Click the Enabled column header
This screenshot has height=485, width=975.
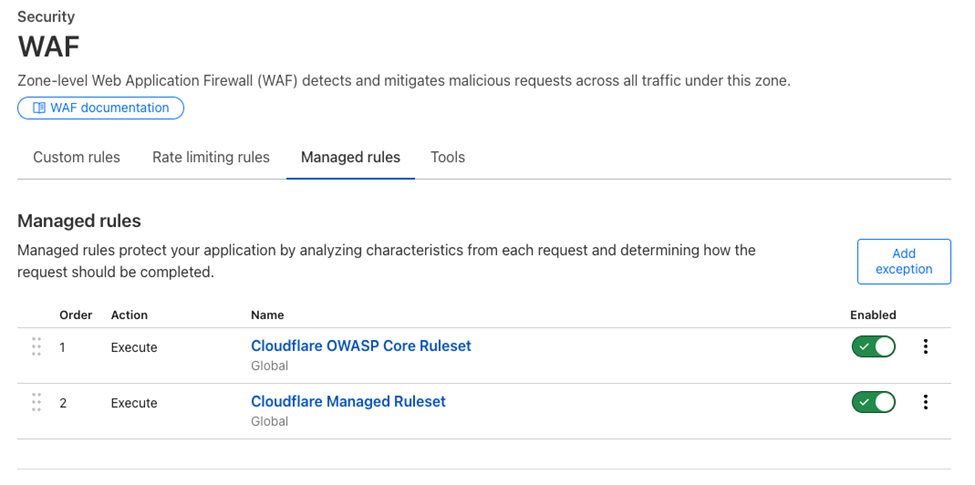[873, 315]
